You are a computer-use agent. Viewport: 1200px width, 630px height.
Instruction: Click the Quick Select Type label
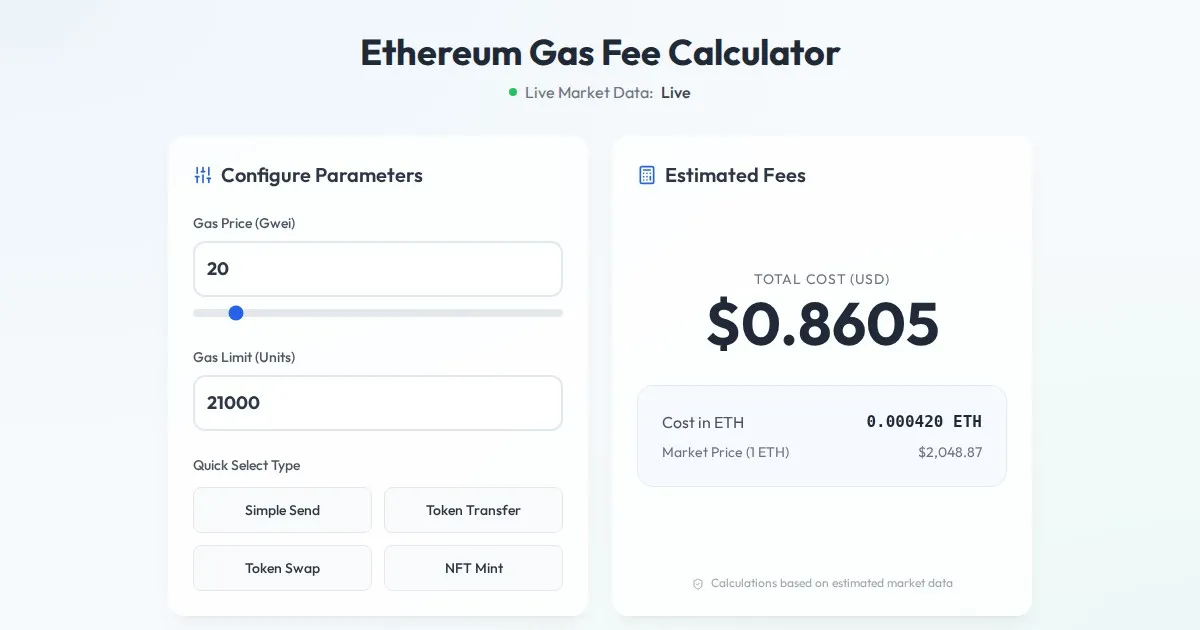(x=246, y=466)
